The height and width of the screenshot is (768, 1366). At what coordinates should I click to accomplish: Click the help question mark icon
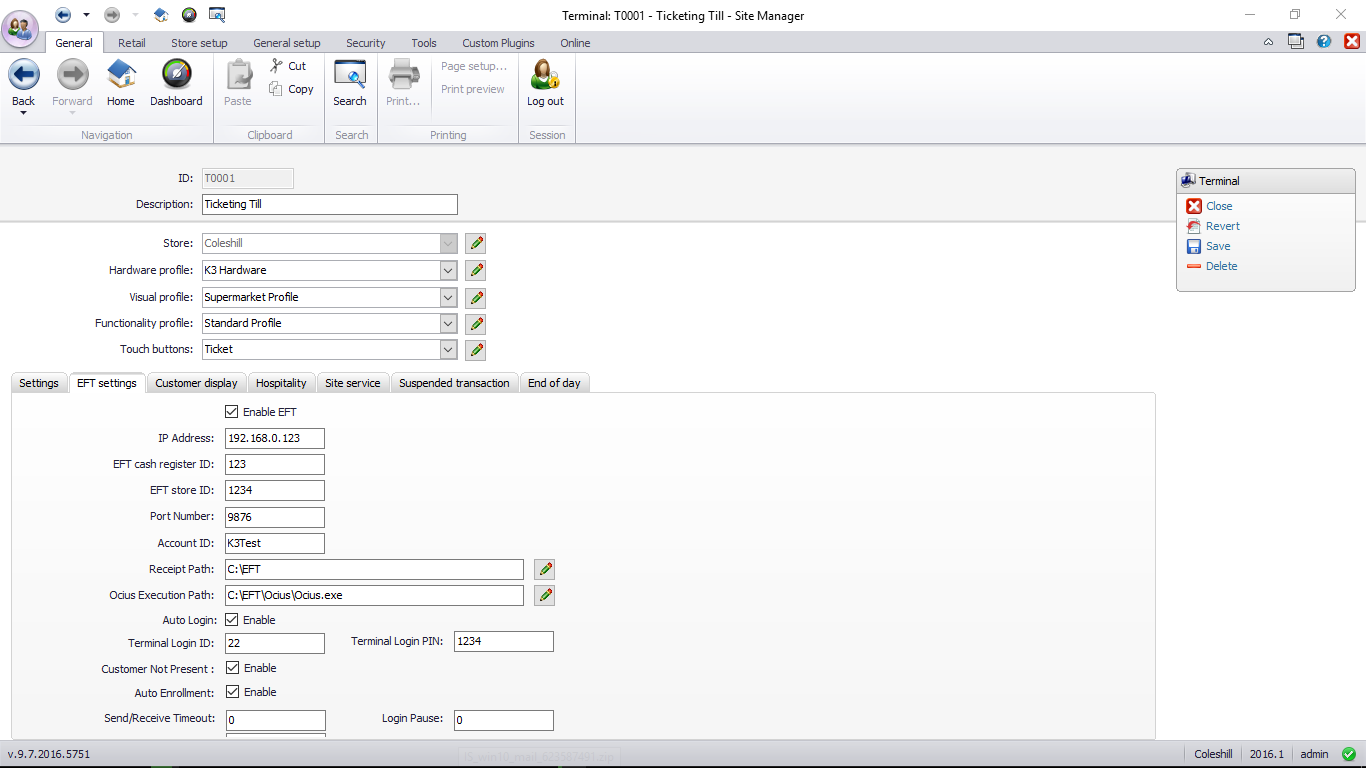pyautogui.click(x=1324, y=42)
